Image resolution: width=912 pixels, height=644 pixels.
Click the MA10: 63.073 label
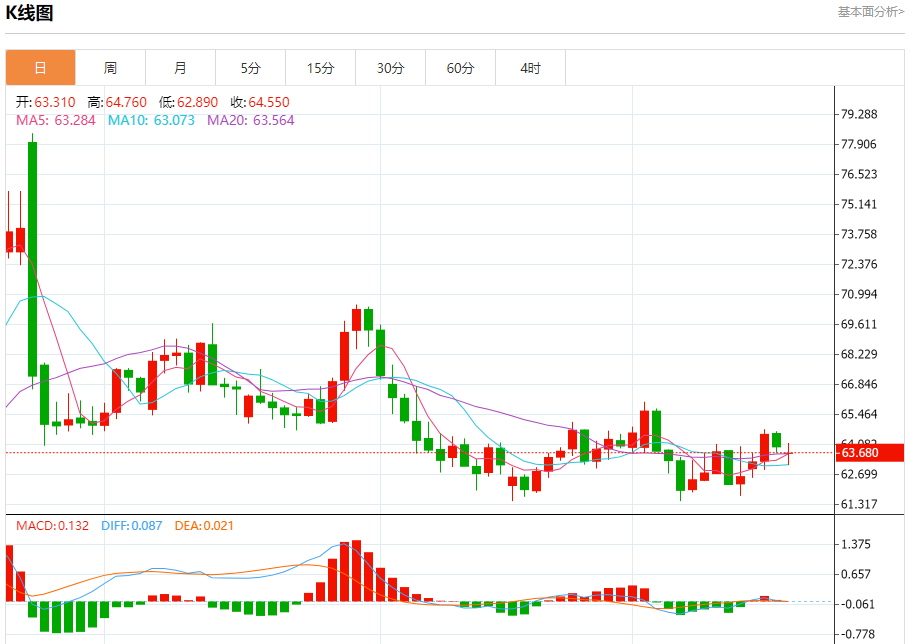click(151, 120)
